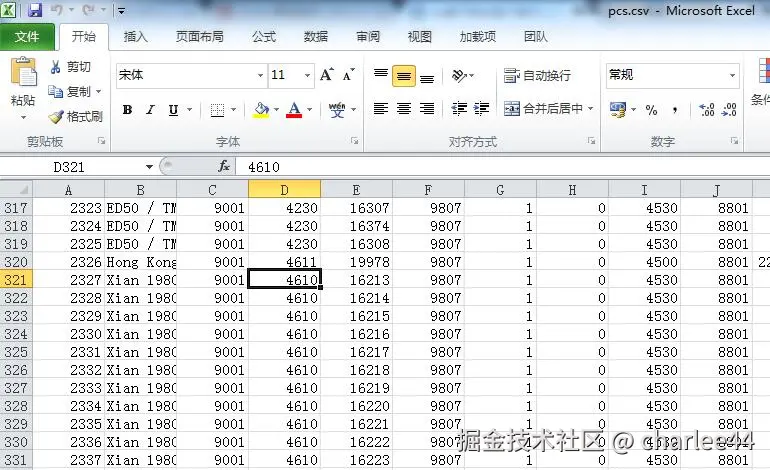
Task: Open the merge and center dropdown arrow
Action: [x=590, y=109]
